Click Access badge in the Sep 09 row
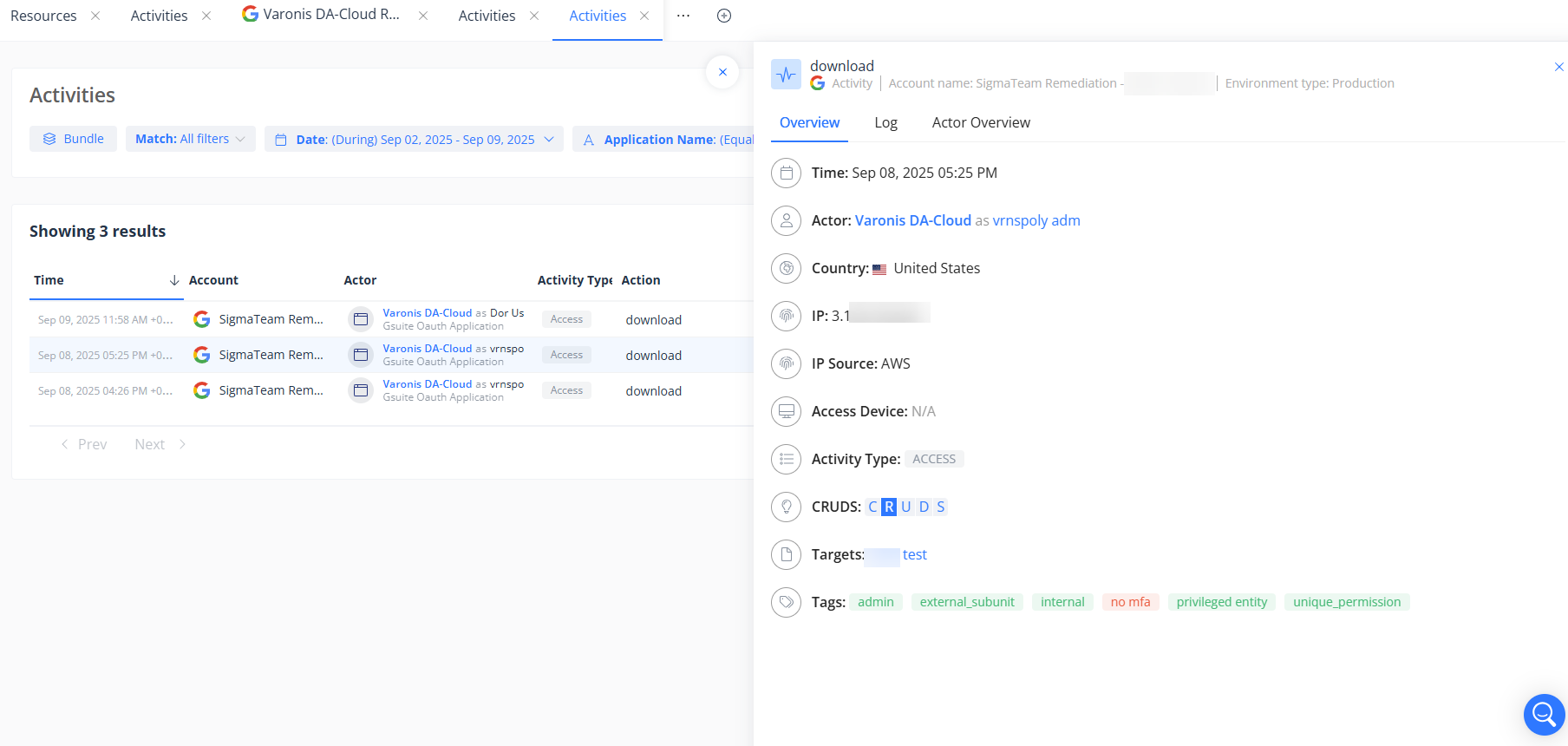 [566, 319]
